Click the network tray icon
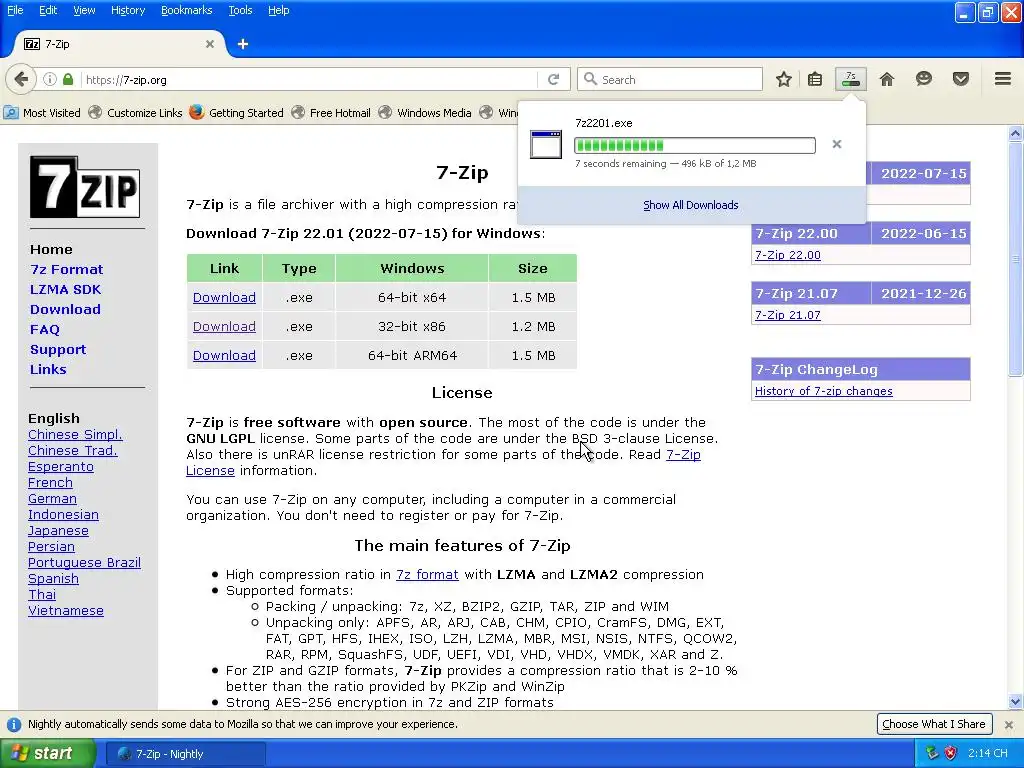The width and height of the screenshot is (1024, 768). tap(932, 754)
